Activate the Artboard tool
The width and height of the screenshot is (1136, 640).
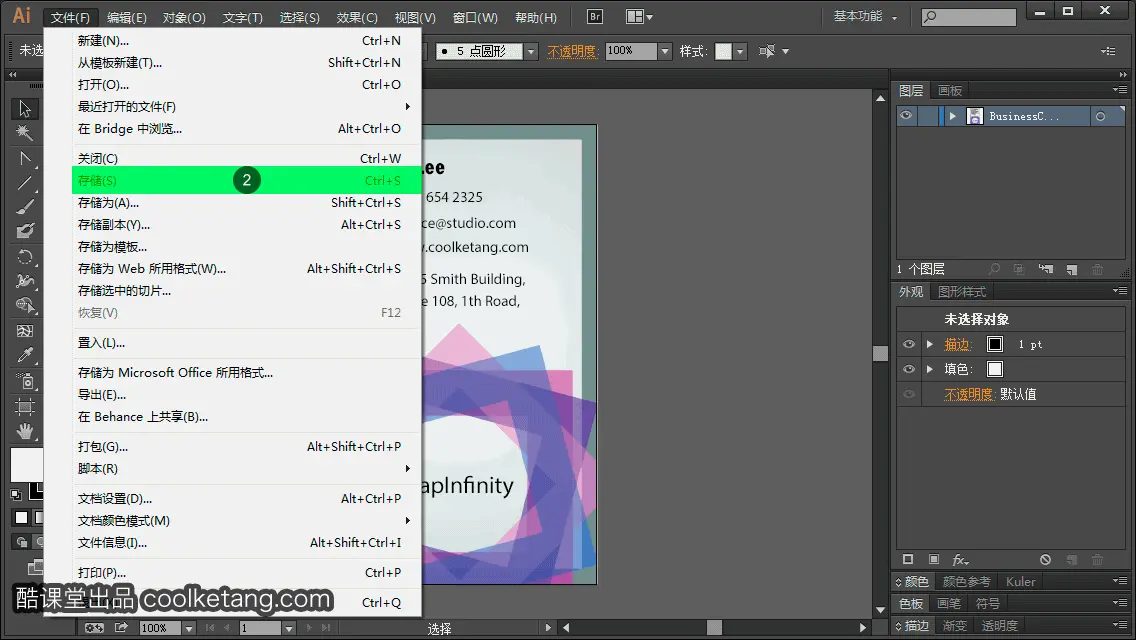click(25, 407)
